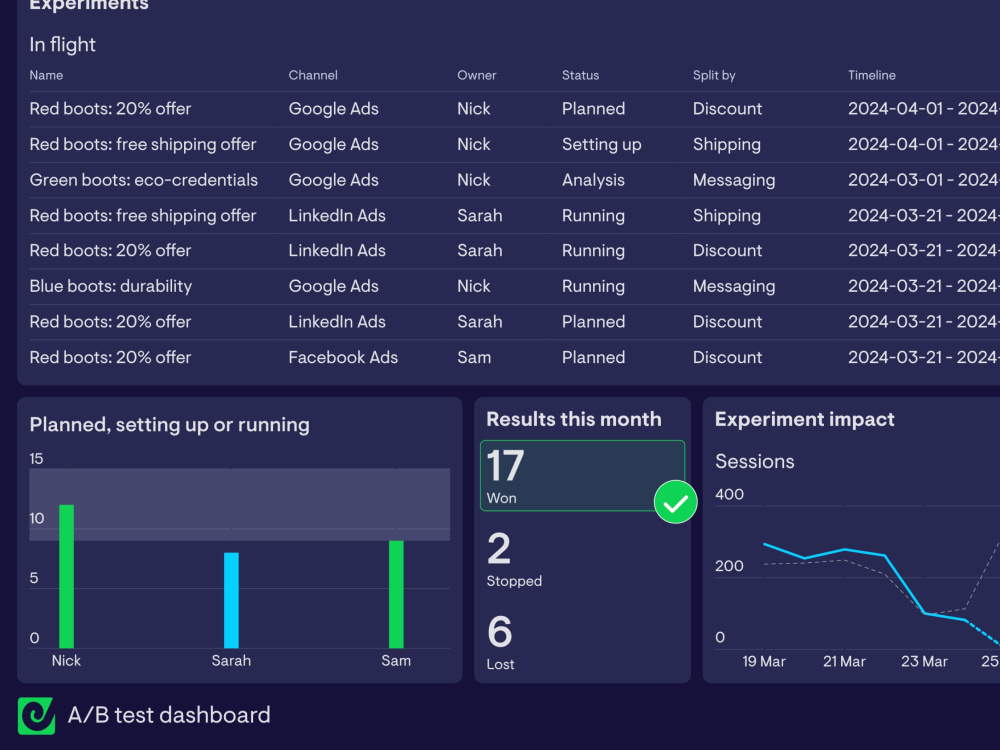Viewport: 1000px width, 750px height.
Task: Open Red boots: 20% offer in Facebook Ads row
Action: pos(110,357)
